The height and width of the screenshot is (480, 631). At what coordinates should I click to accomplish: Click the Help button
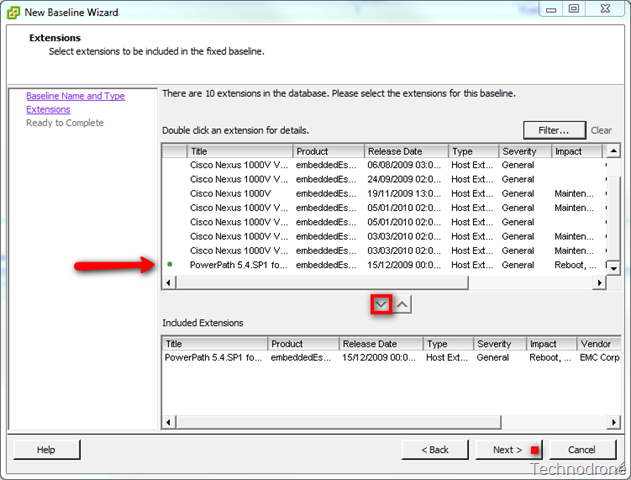pos(46,450)
